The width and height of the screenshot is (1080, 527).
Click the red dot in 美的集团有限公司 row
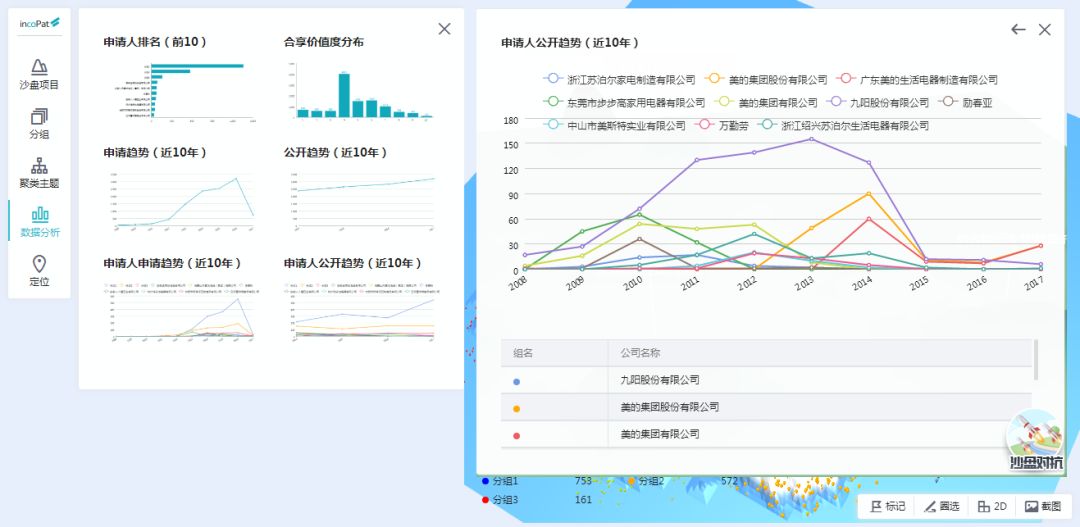[x=517, y=436]
